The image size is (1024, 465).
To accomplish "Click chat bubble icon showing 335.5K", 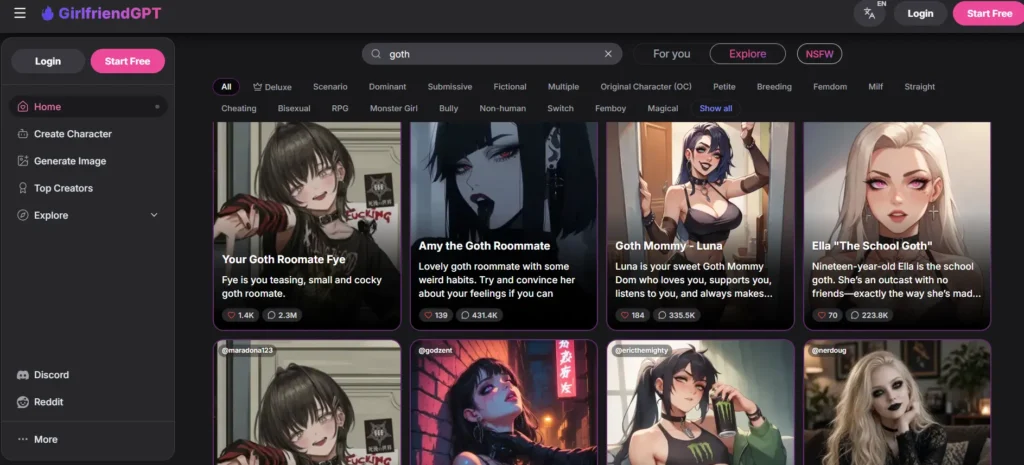I will coord(662,315).
